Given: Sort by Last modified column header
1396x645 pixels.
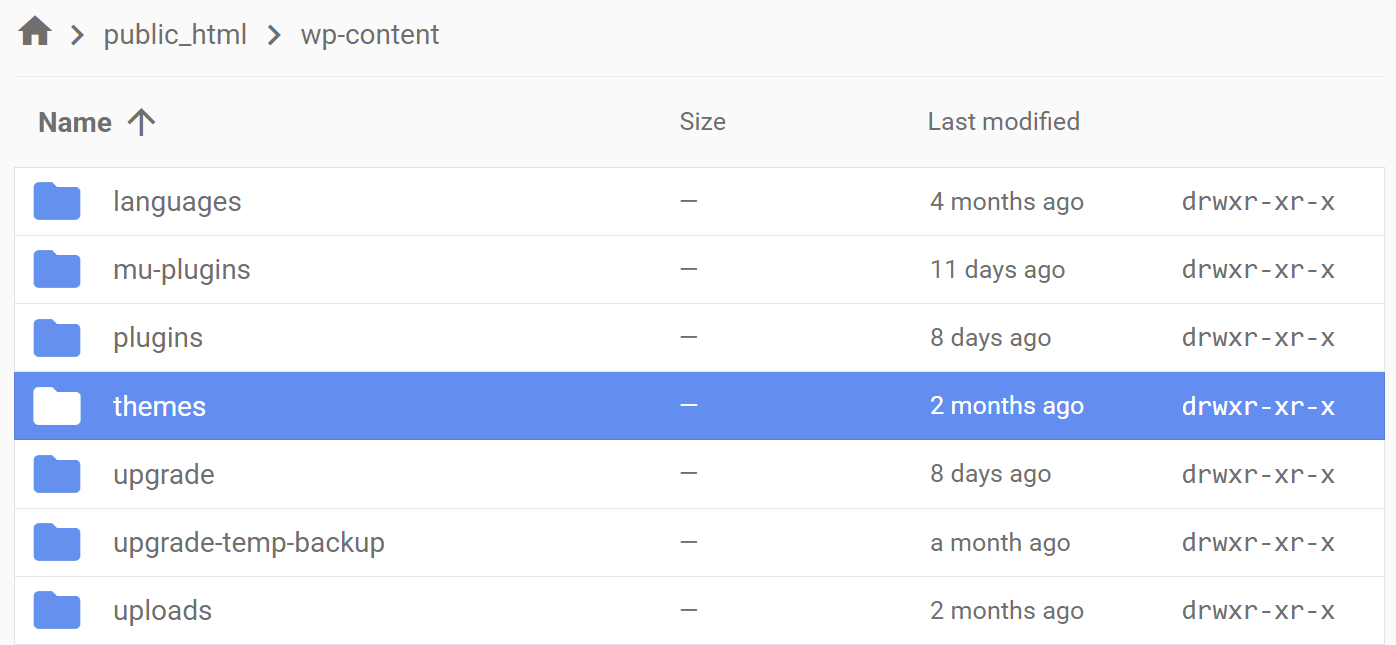Looking at the screenshot, I should pyautogui.click(x=1003, y=122).
